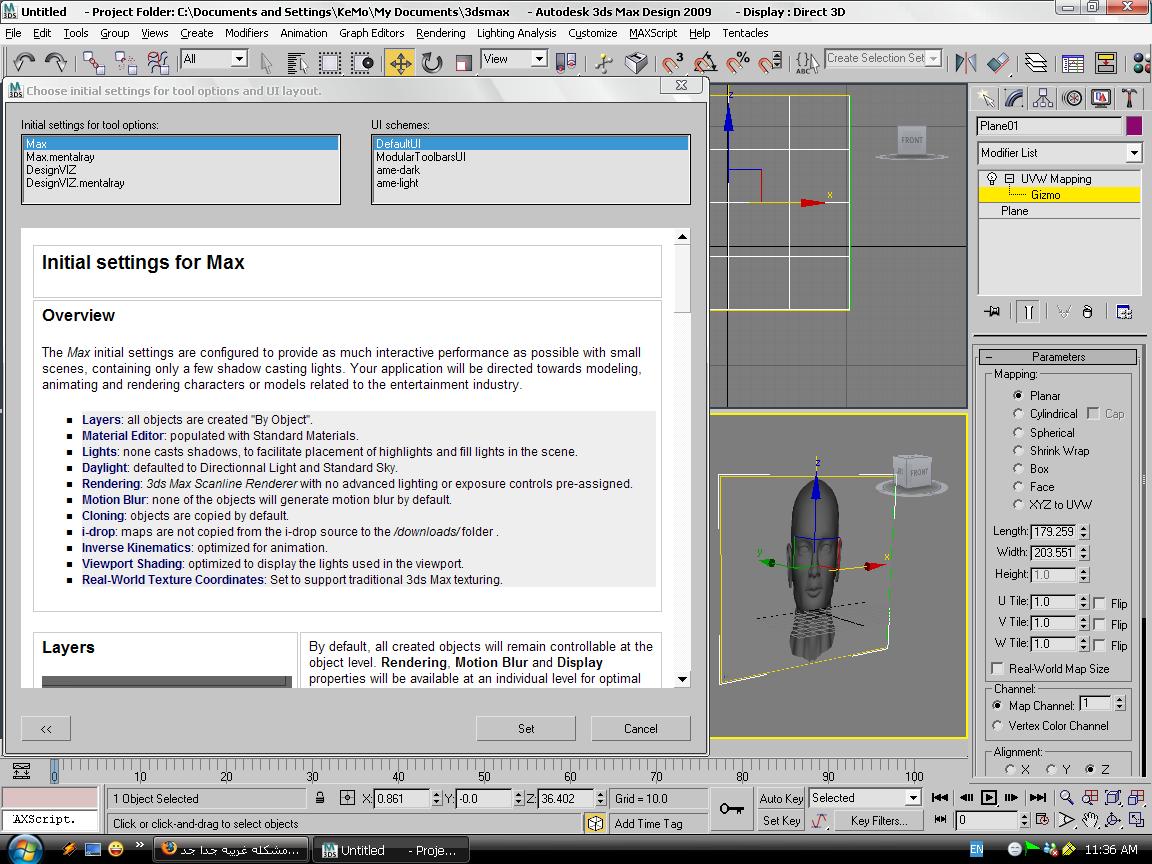Open the Modifiers menu
Image resolution: width=1152 pixels, height=864 pixels.
point(246,33)
